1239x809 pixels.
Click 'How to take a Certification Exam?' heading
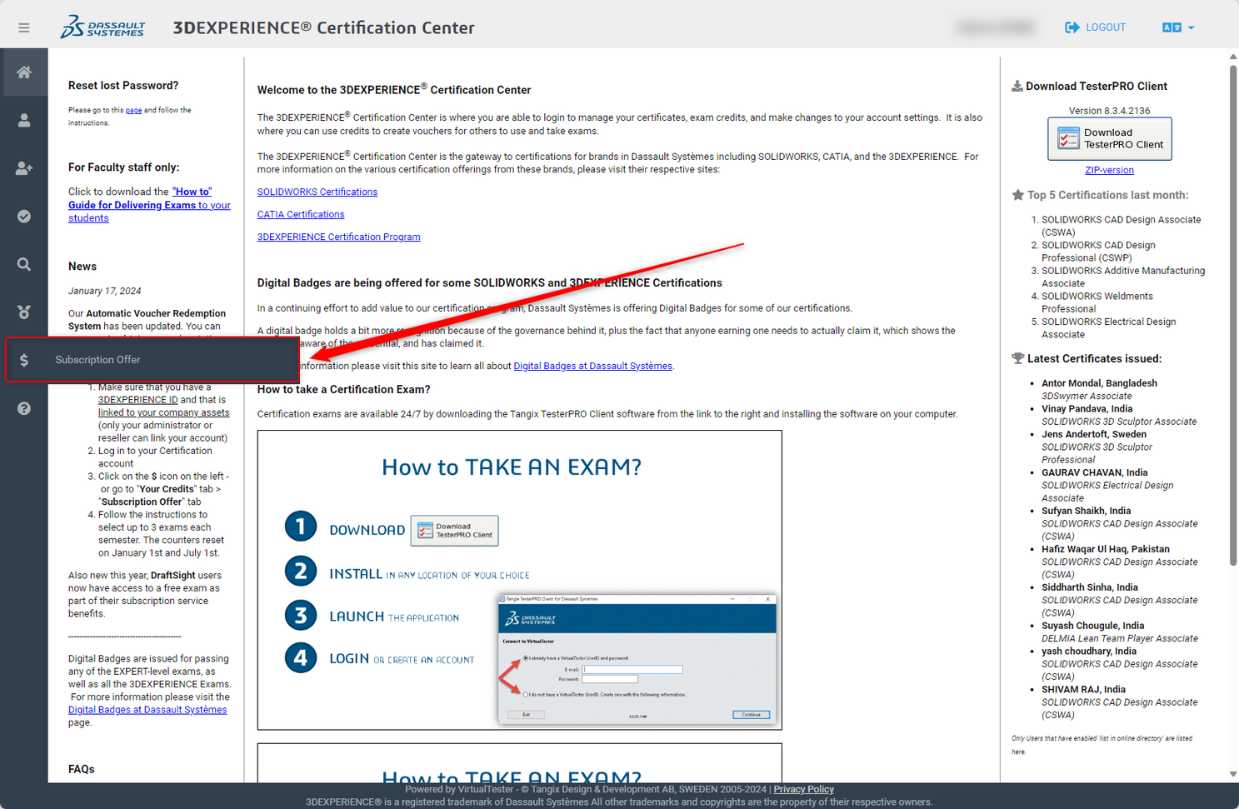(x=344, y=389)
